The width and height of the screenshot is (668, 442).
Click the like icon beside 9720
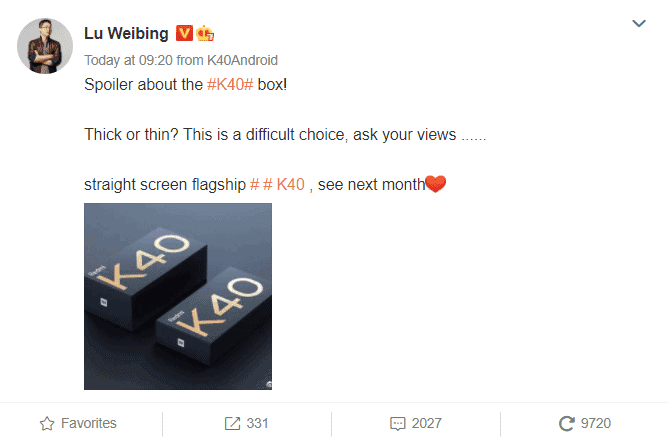pos(566,423)
